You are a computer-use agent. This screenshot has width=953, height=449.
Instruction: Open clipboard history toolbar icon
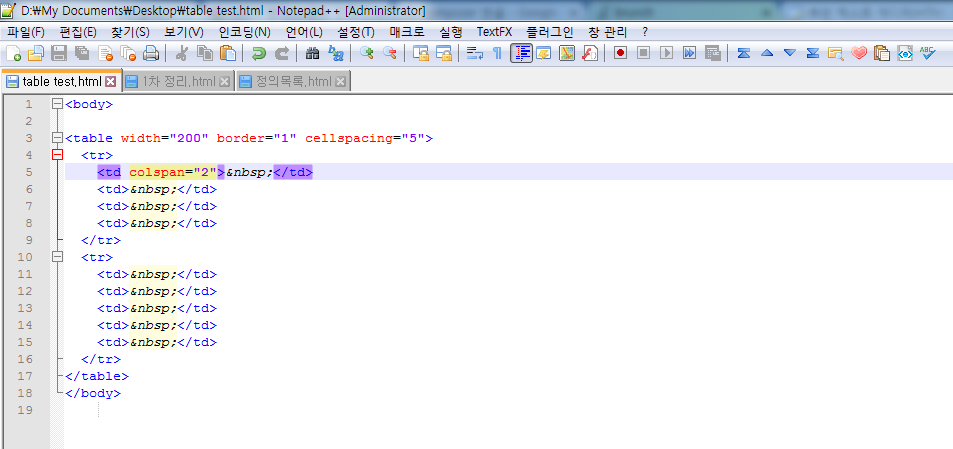tap(882, 53)
